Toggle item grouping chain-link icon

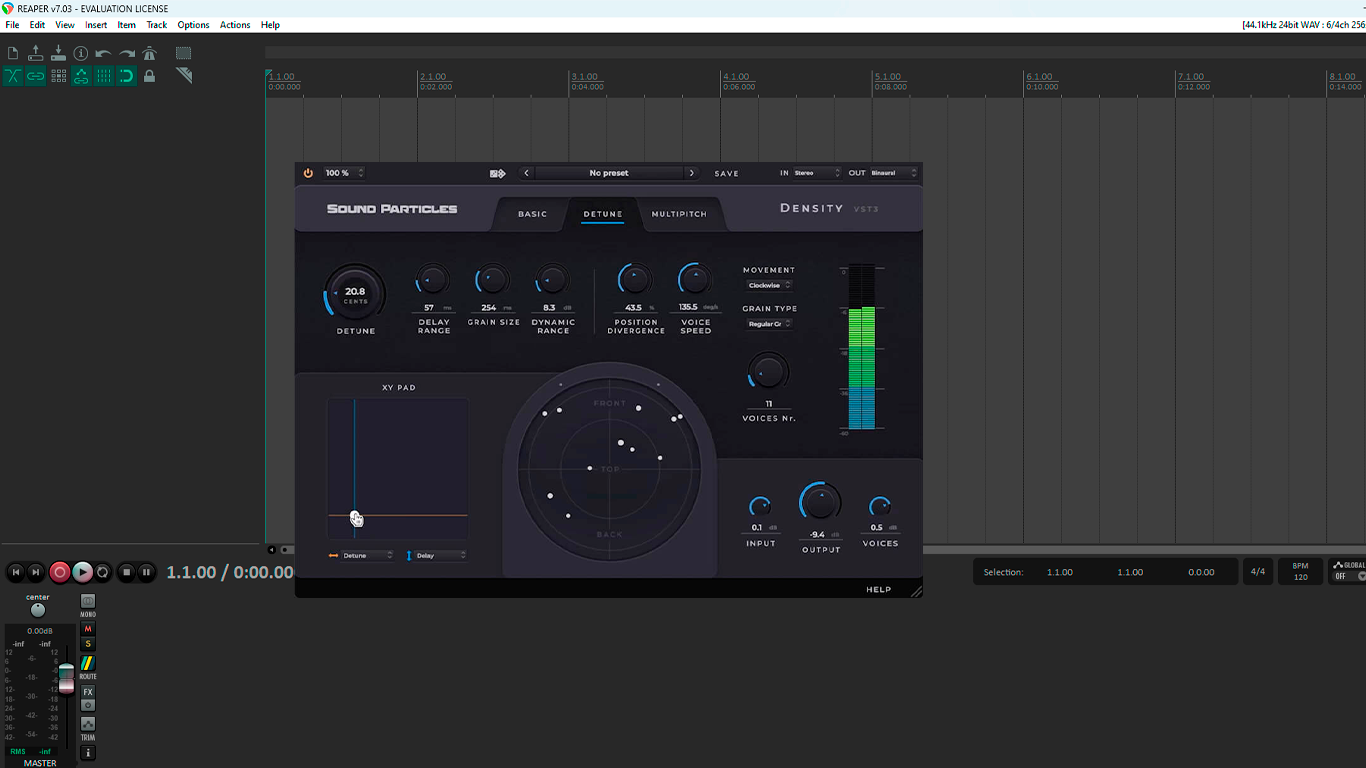pyautogui.click(x=36, y=76)
